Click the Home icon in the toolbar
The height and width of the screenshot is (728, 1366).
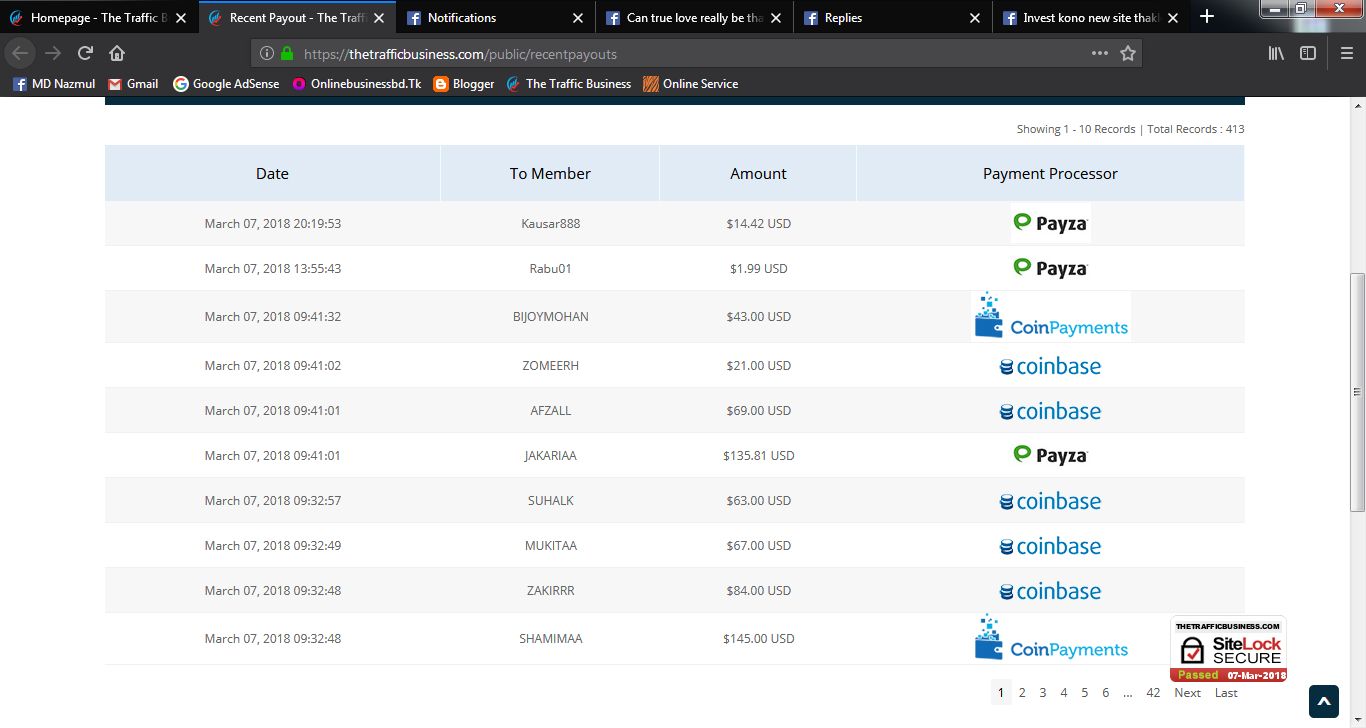[117, 53]
